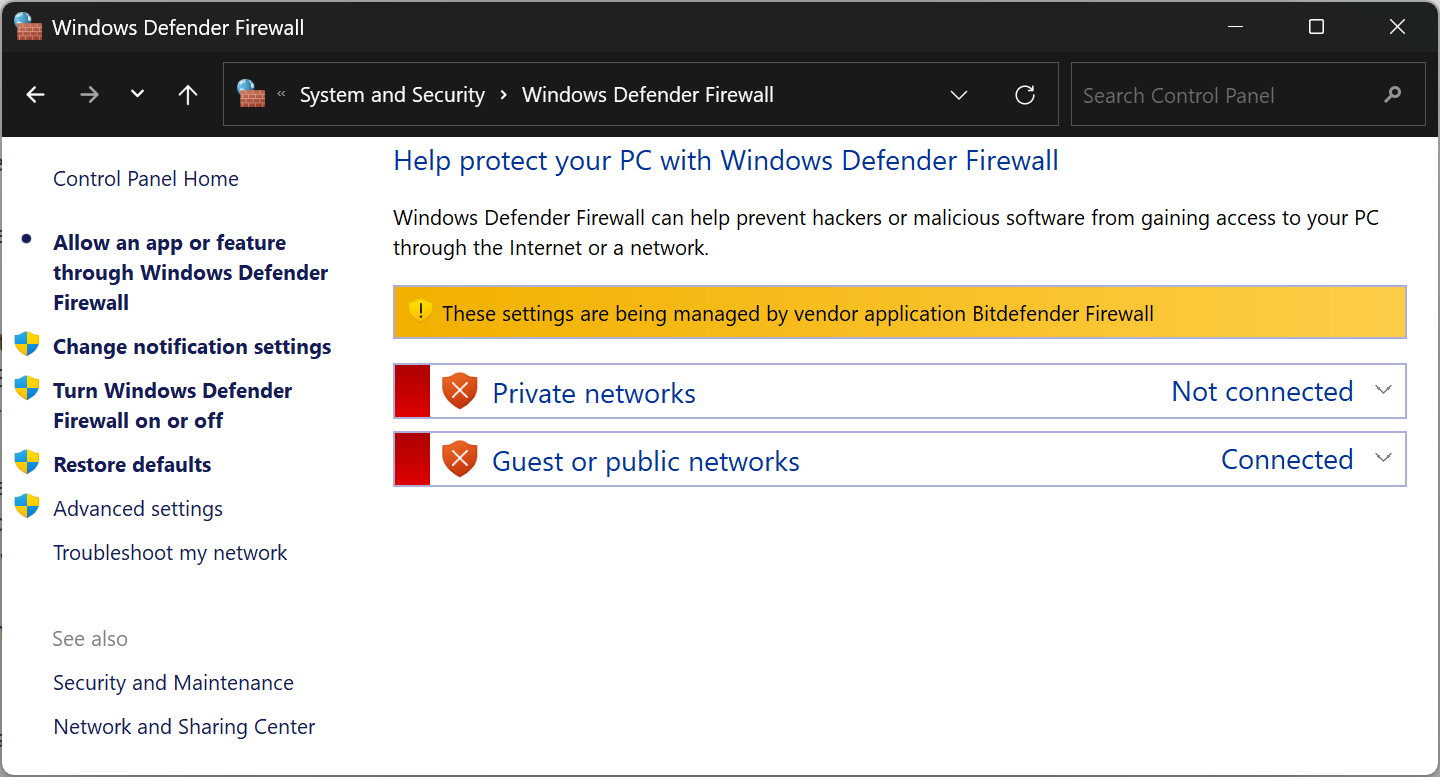The image size is (1440, 777).
Task: Click the shield icon beside Advanced settings
Action: click(27, 508)
